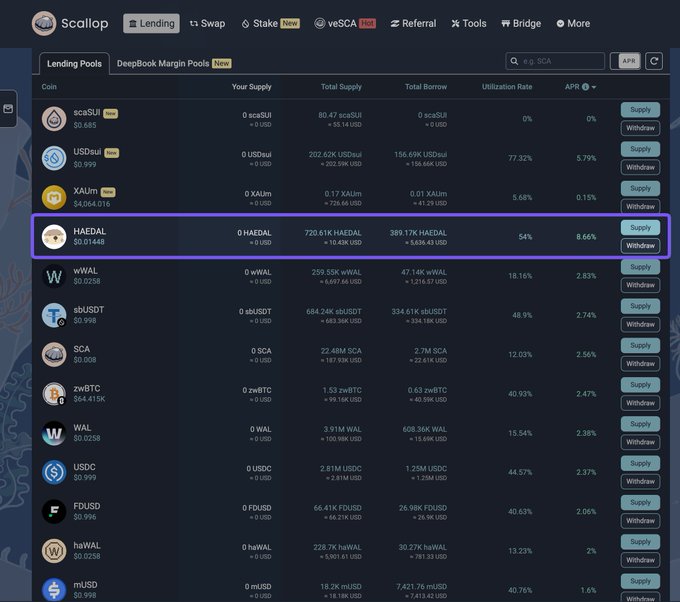The image size is (680, 602).
Task: Open the Tools menu
Action: 469,23
